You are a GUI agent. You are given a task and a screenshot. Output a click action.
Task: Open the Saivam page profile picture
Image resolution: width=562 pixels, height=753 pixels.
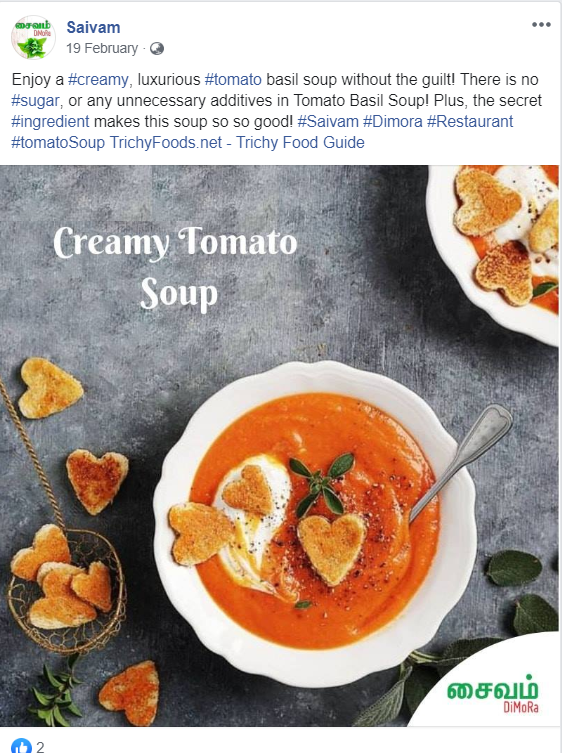(x=33, y=37)
